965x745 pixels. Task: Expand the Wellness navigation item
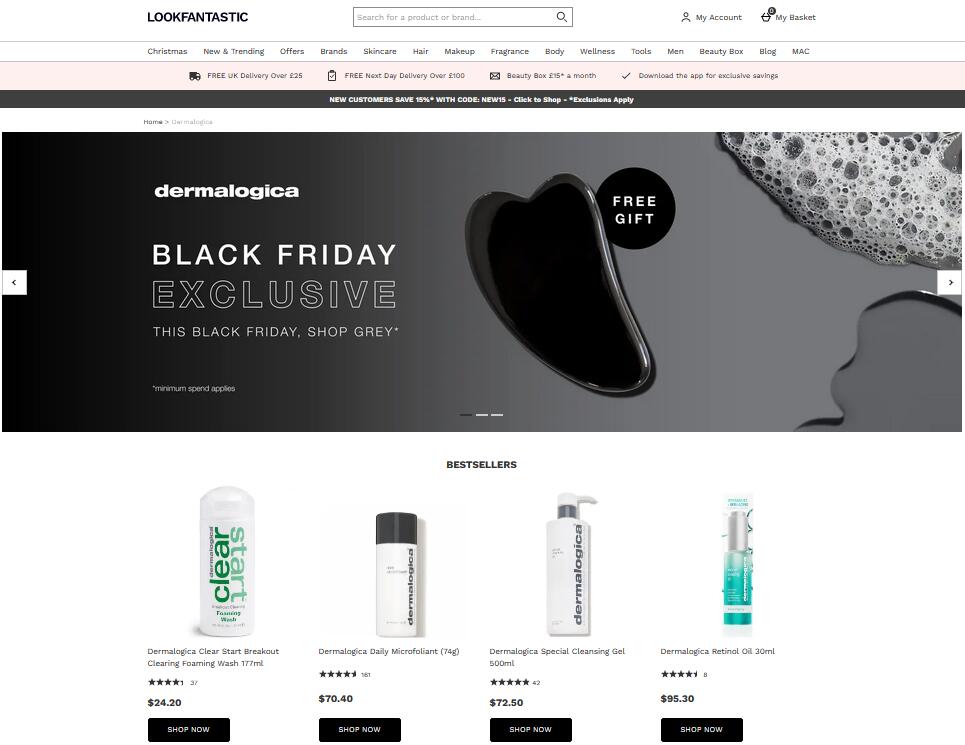click(x=597, y=51)
